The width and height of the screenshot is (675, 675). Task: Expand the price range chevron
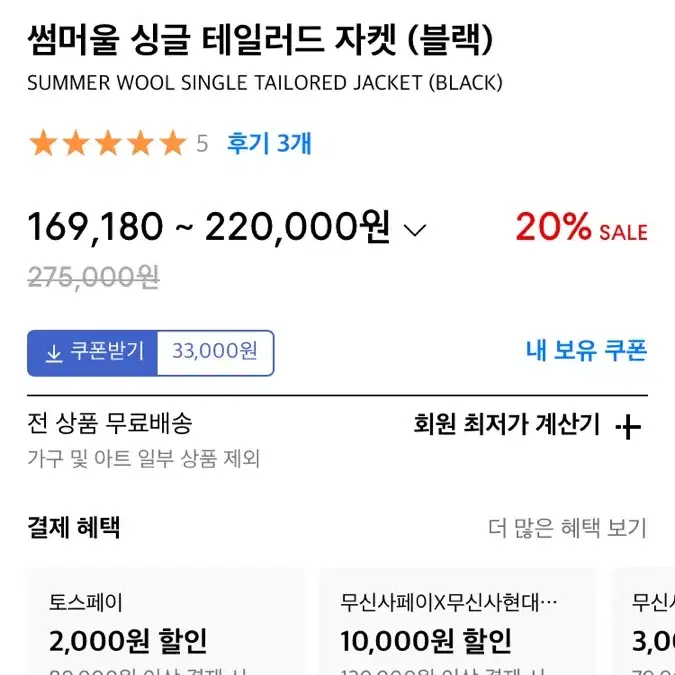pos(415,229)
